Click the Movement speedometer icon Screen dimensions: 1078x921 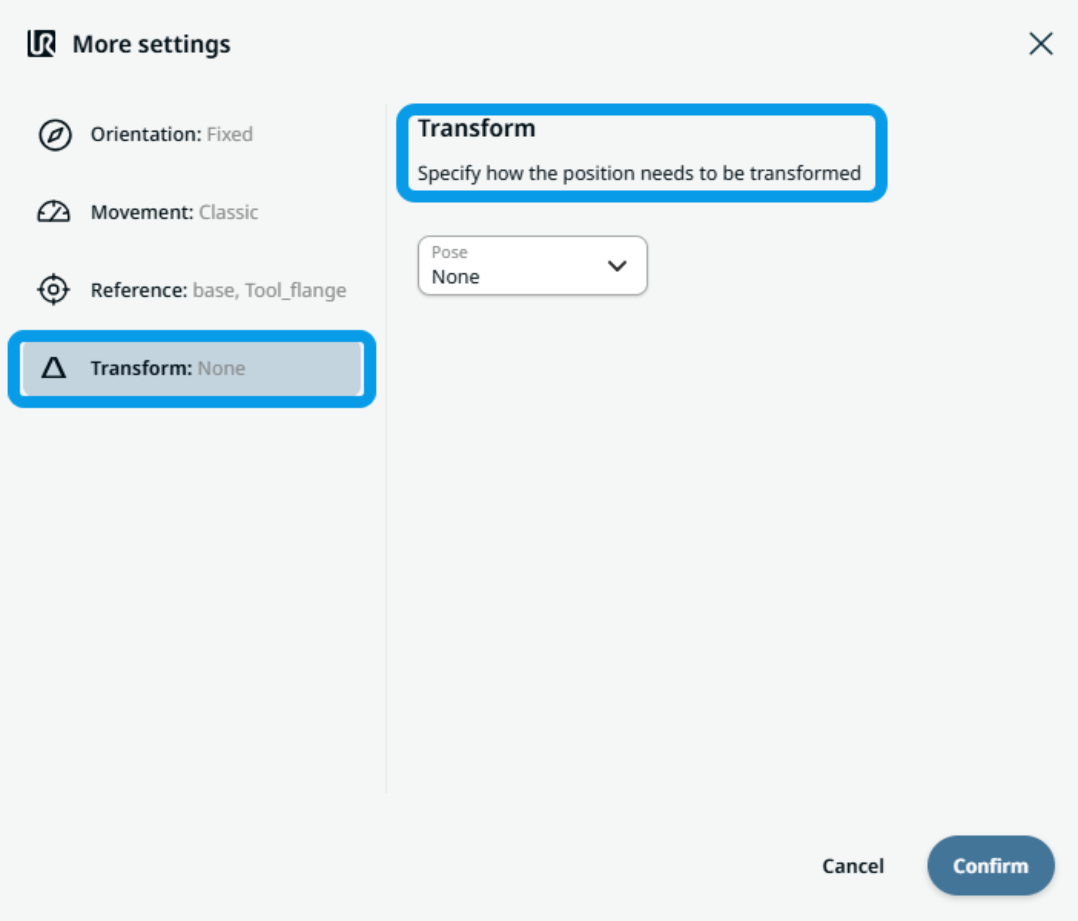point(54,212)
